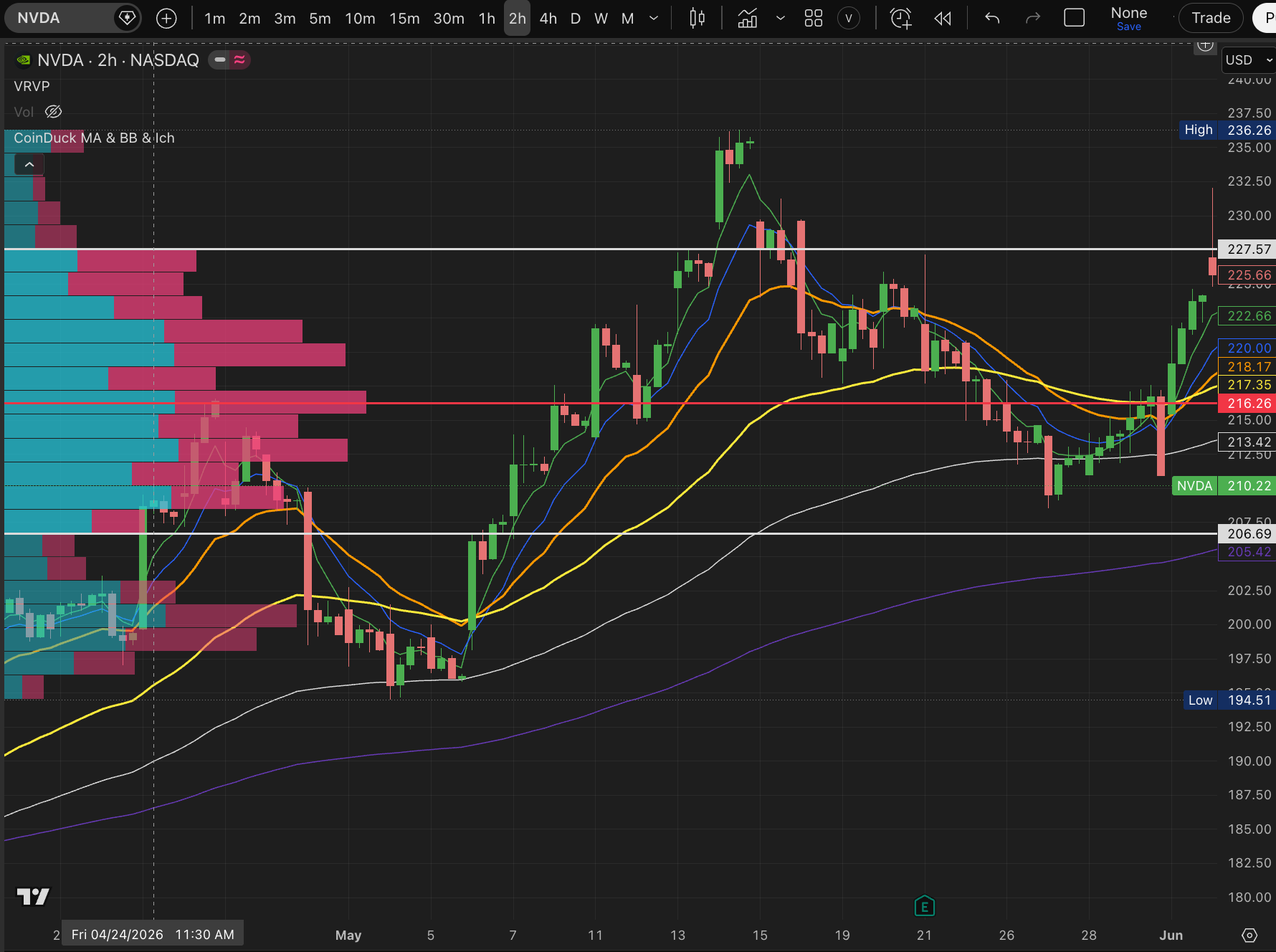The height and width of the screenshot is (952, 1276).
Task: Redo the last chart action
Action: click(x=1033, y=19)
